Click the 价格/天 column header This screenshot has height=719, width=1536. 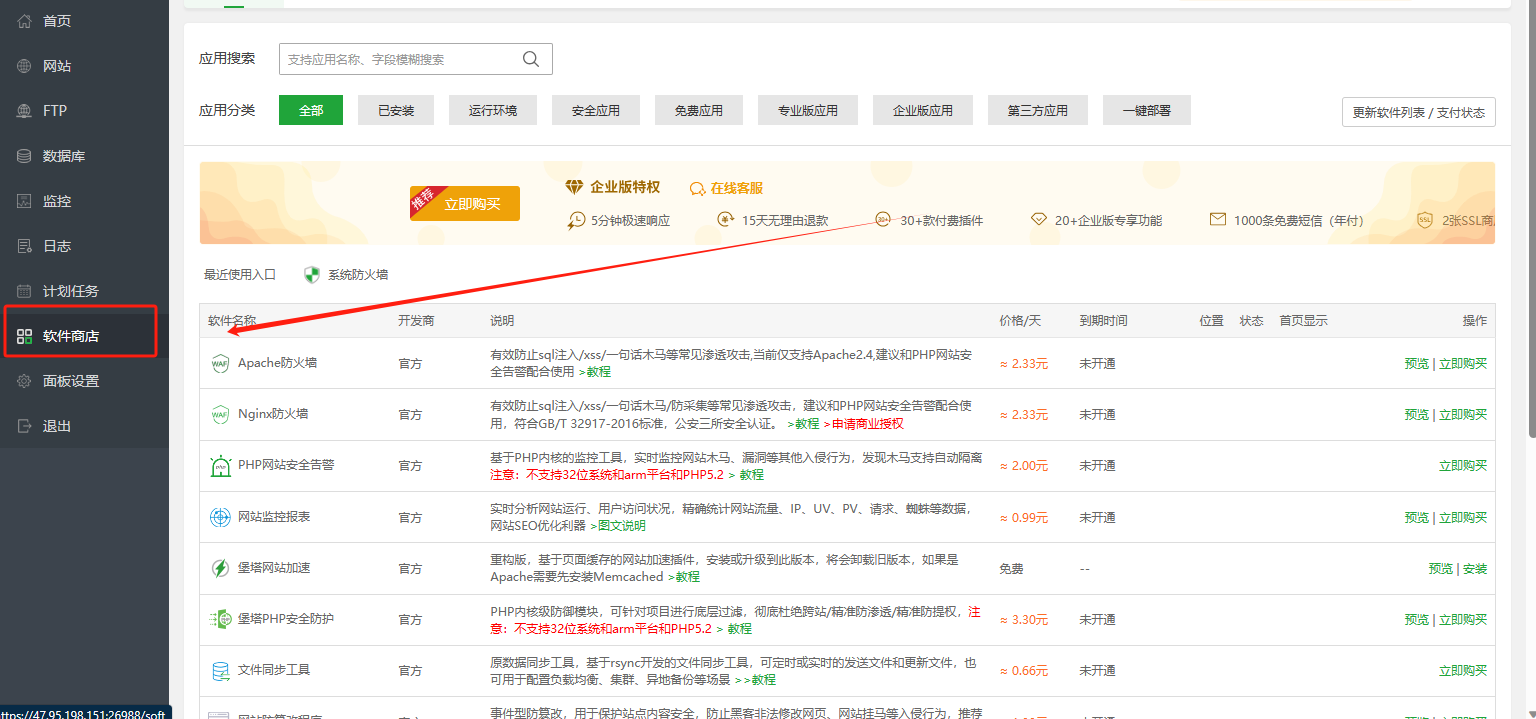tap(1020, 320)
